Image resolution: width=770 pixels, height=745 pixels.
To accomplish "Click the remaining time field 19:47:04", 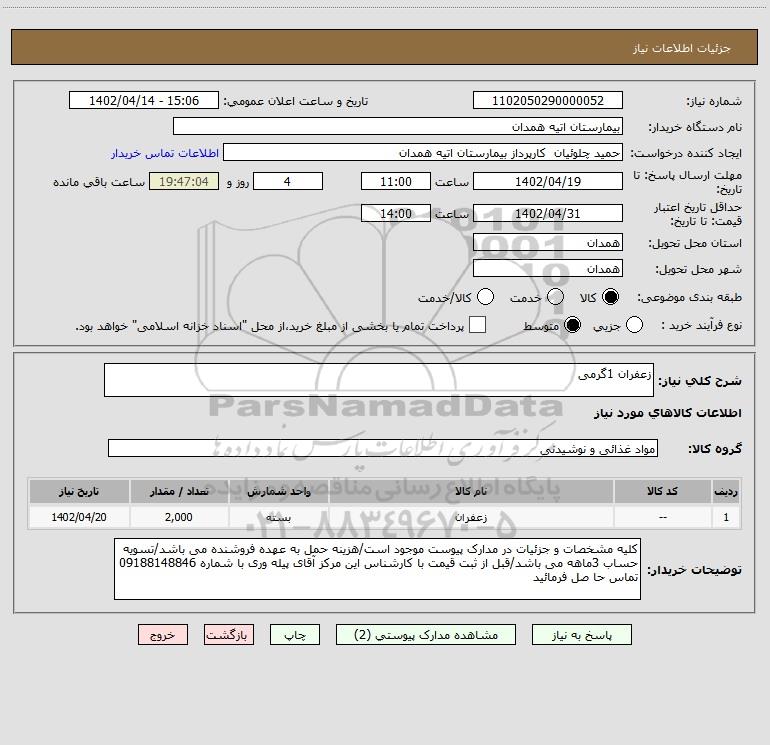I will click(184, 181).
